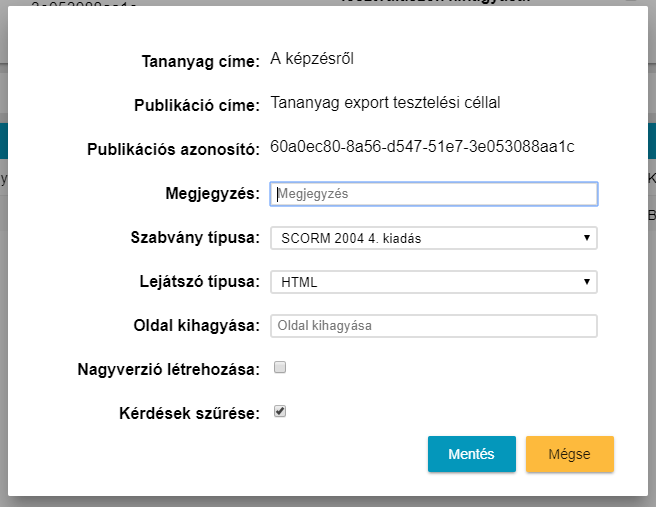The width and height of the screenshot is (656, 507).
Task: Click the publication ID text 60a0ec80-8a56
Action: click(422, 148)
